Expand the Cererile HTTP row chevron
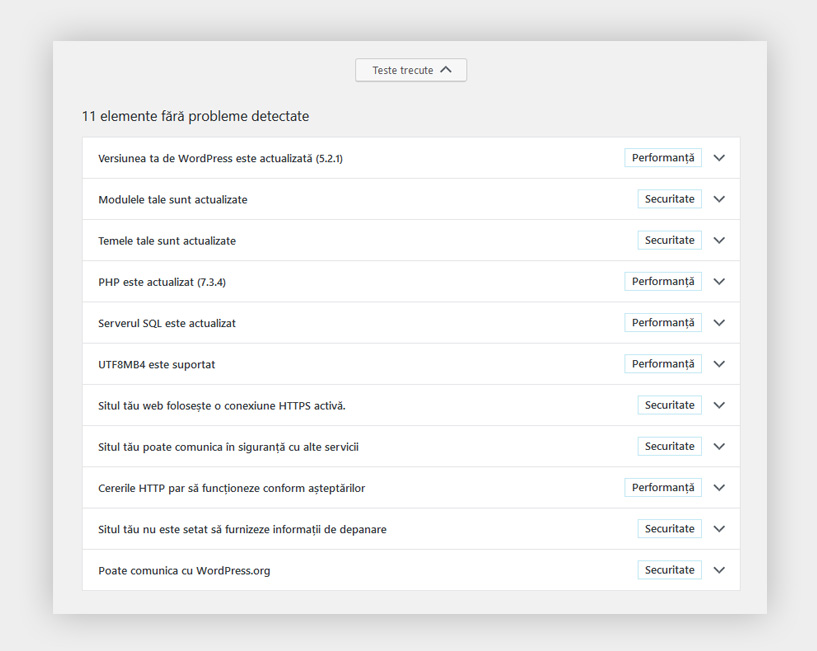817x651 pixels. 719,488
